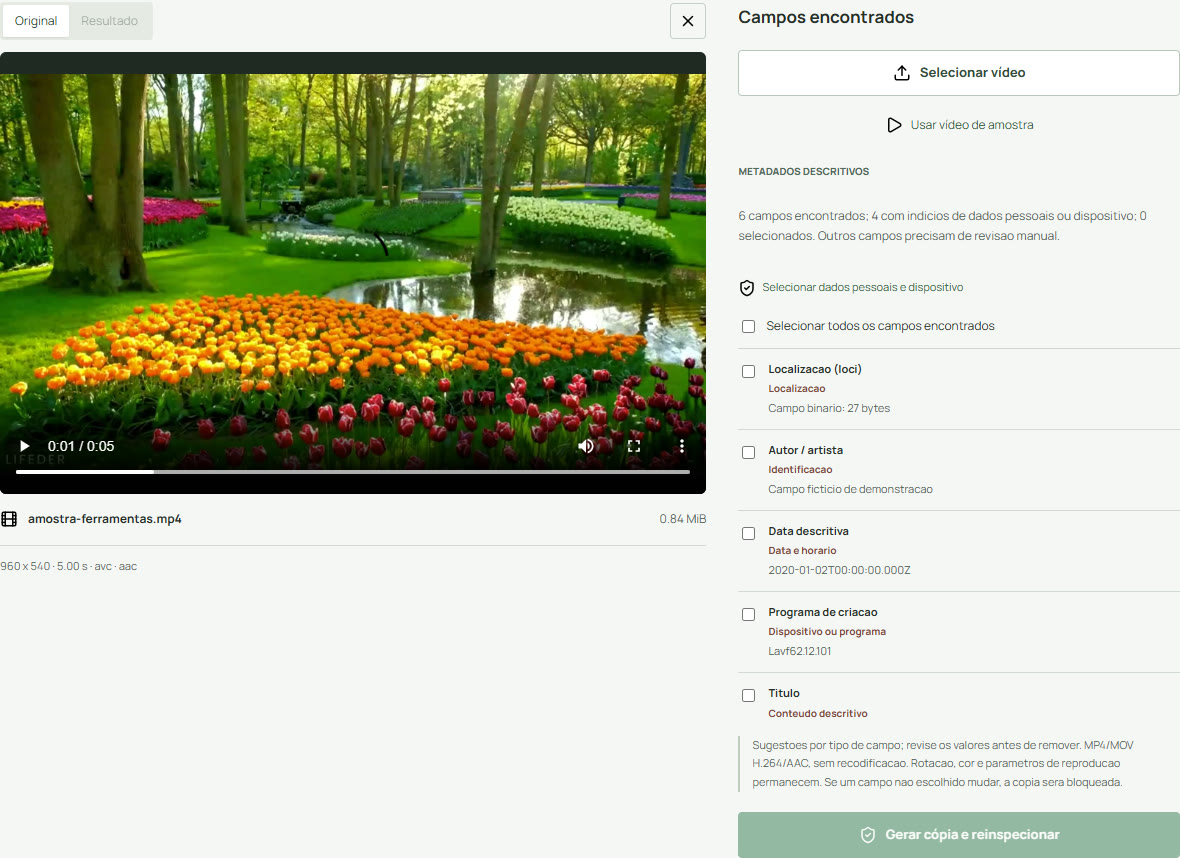This screenshot has width=1180, height=858.
Task: Check the Programa de criacao field
Action: (748, 615)
